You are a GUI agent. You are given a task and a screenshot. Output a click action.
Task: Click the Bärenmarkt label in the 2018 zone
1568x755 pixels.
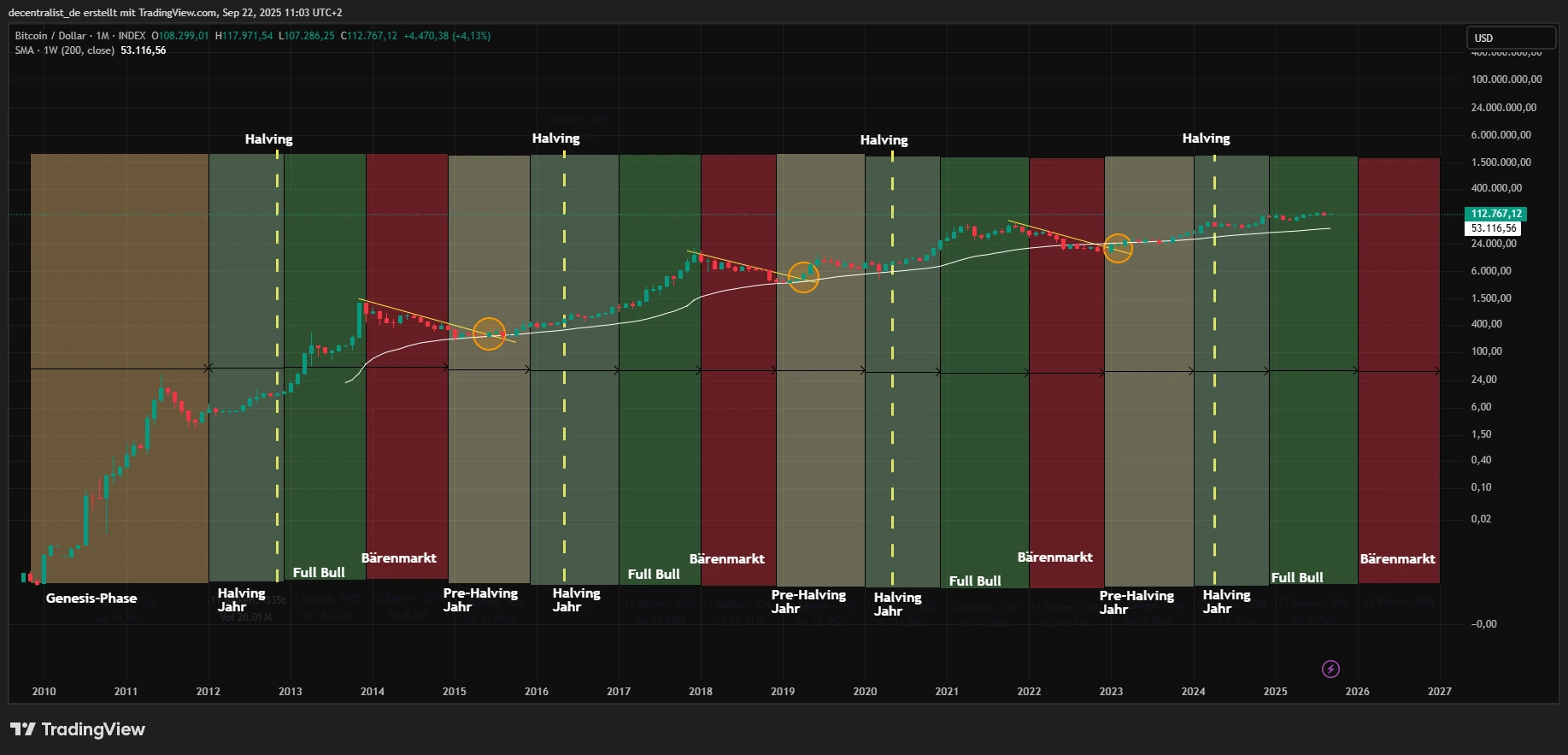pyautogui.click(x=727, y=559)
